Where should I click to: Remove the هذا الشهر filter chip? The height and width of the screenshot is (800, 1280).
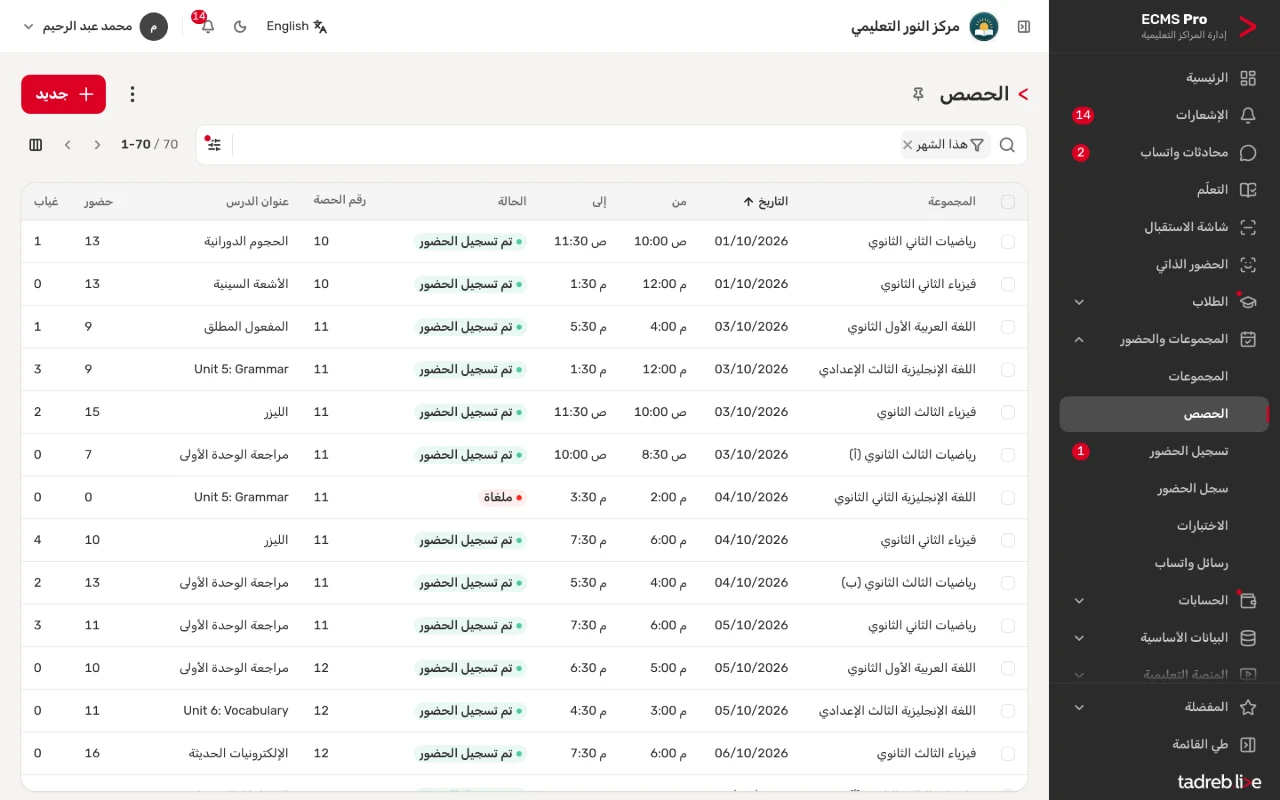tap(907, 145)
